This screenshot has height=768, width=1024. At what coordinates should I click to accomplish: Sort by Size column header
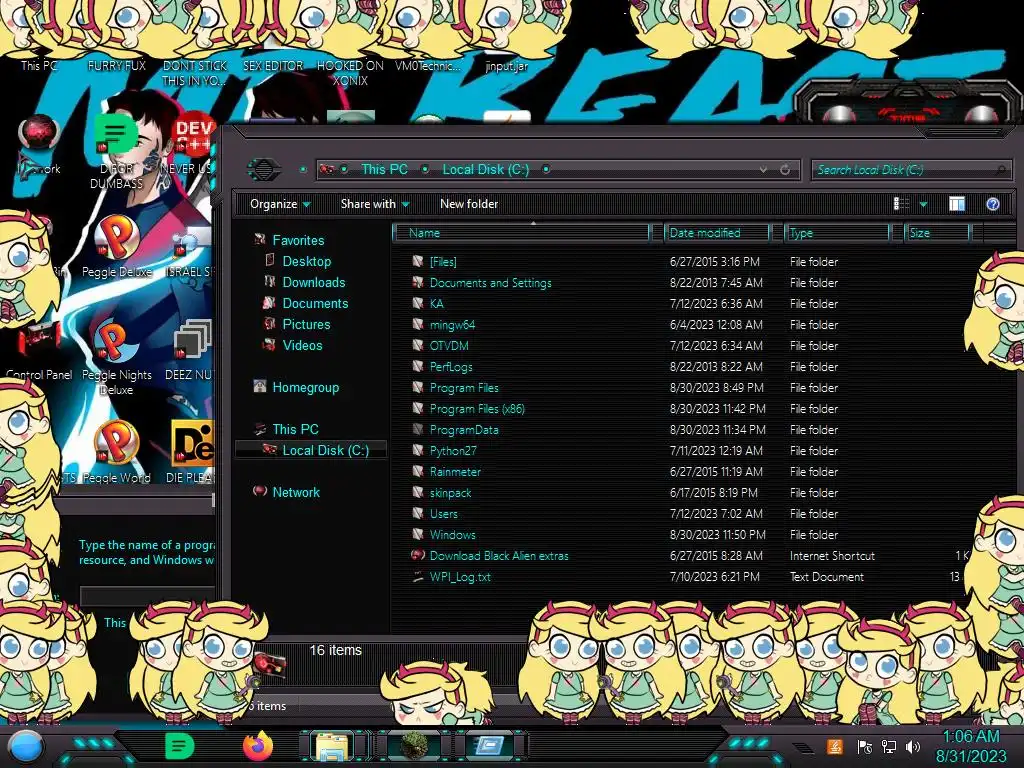point(937,233)
